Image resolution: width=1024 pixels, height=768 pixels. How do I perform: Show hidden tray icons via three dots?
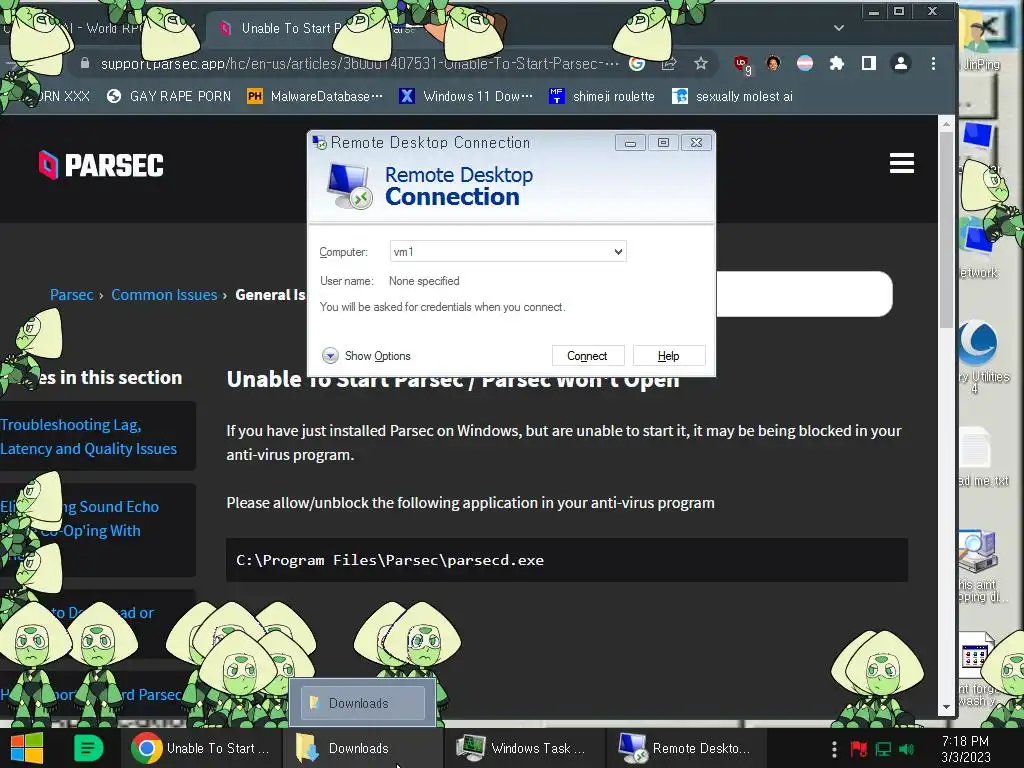tap(834, 749)
